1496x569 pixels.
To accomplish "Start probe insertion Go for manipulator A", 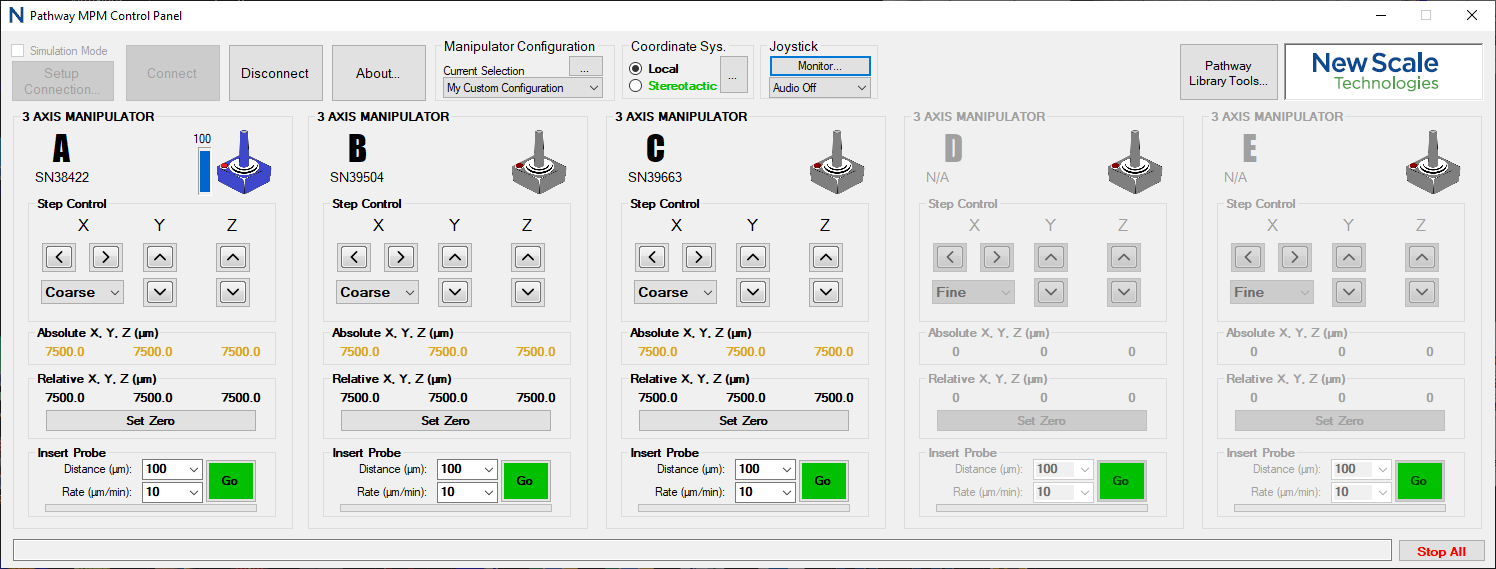I will (x=230, y=481).
